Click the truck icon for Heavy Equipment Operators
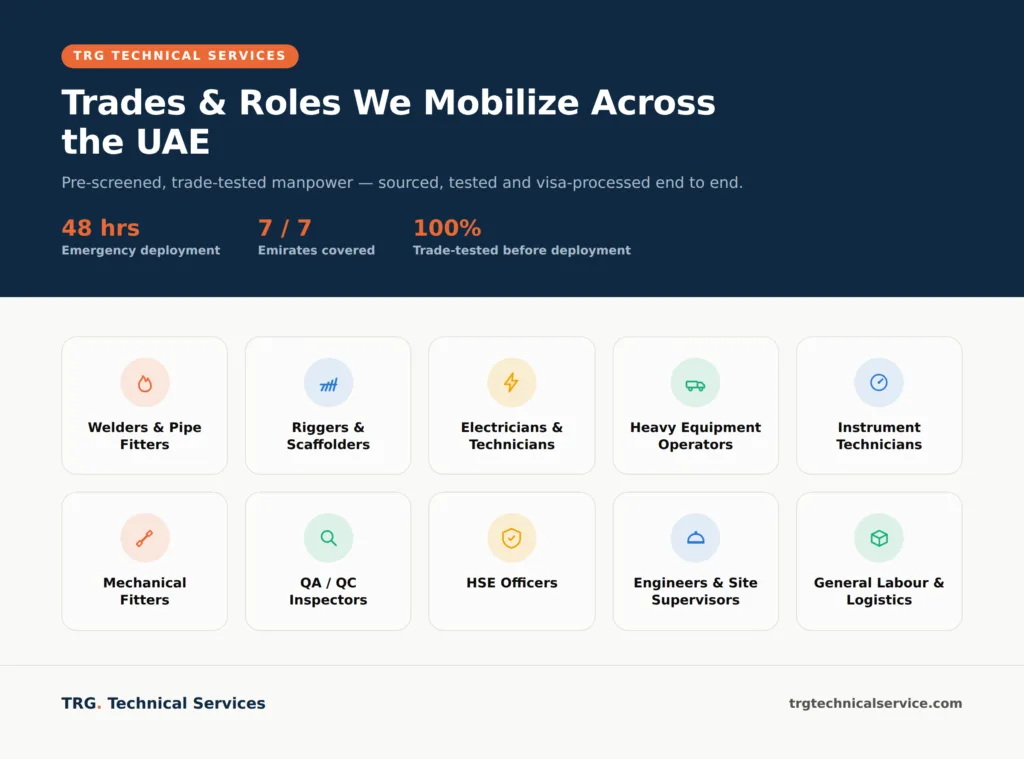The height and width of the screenshot is (759, 1024). click(x=696, y=383)
